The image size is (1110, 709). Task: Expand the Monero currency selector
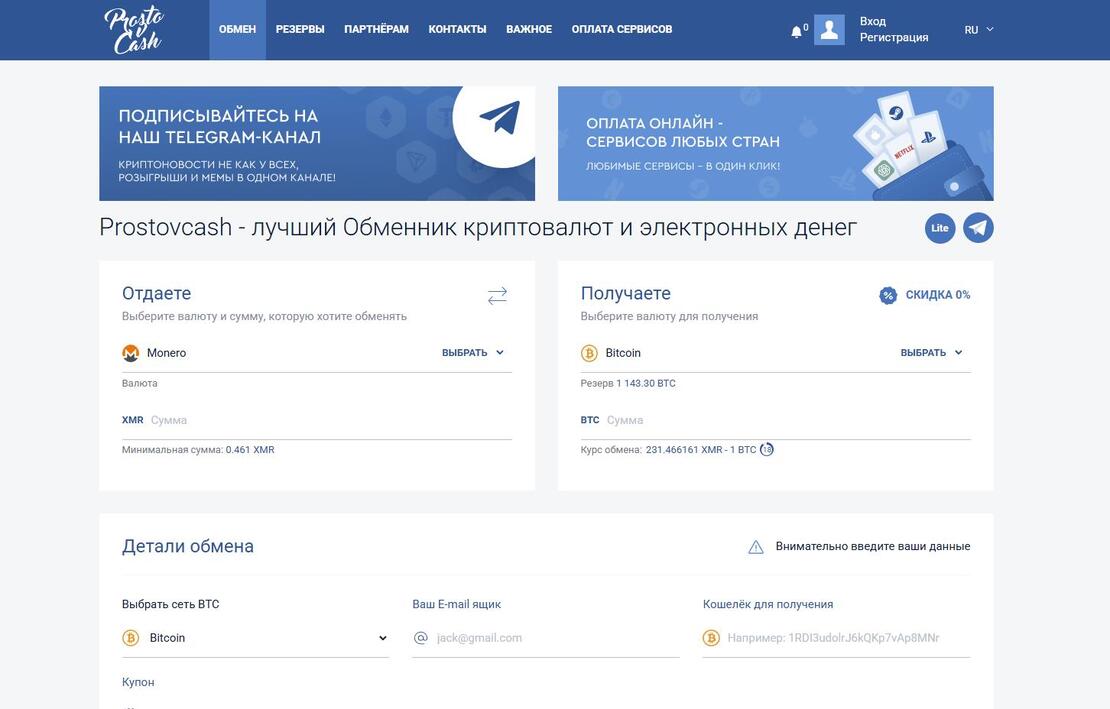[x=473, y=353]
